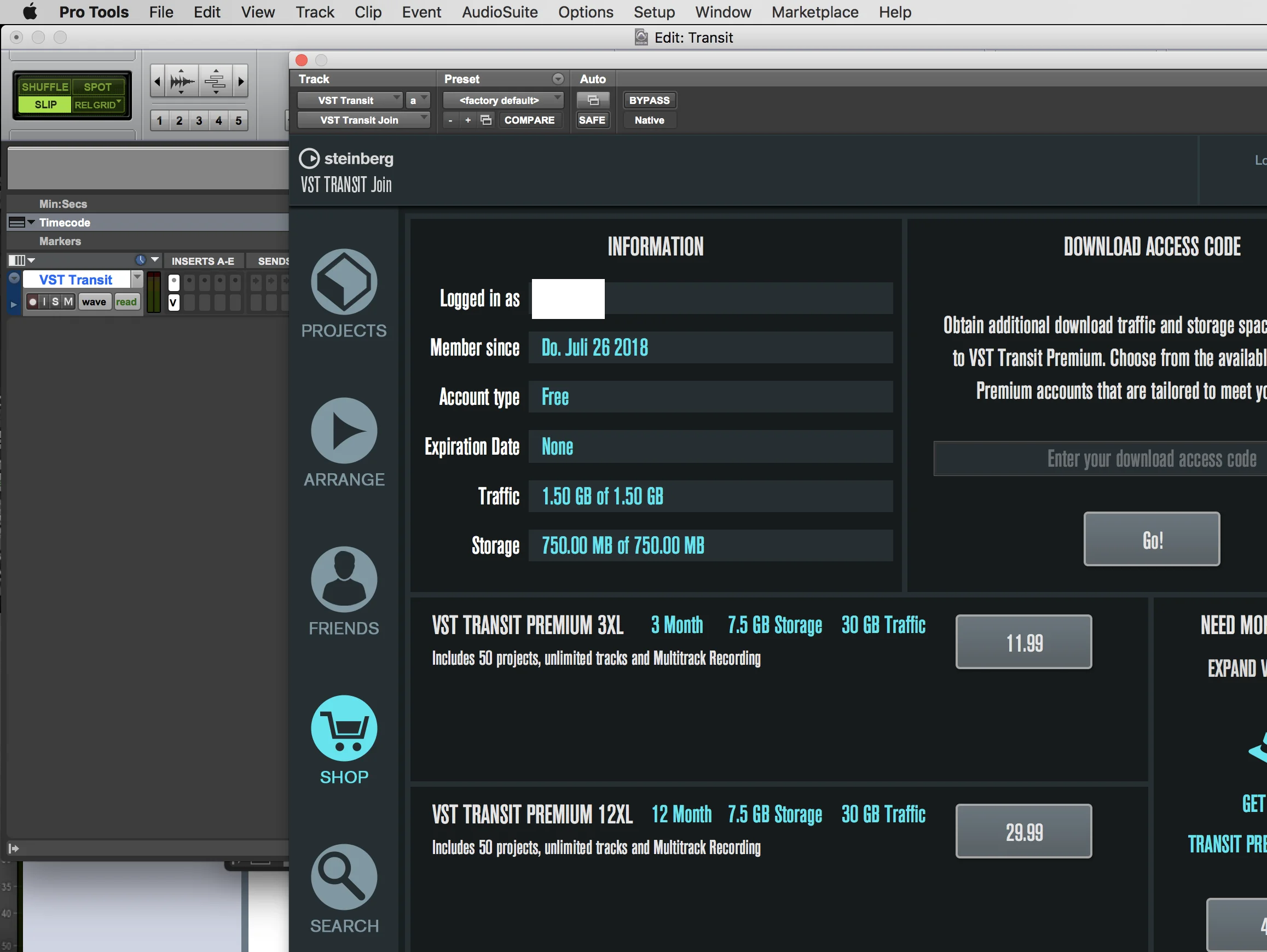Enable Spot edit mode
The height and width of the screenshot is (952, 1267).
[97, 86]
